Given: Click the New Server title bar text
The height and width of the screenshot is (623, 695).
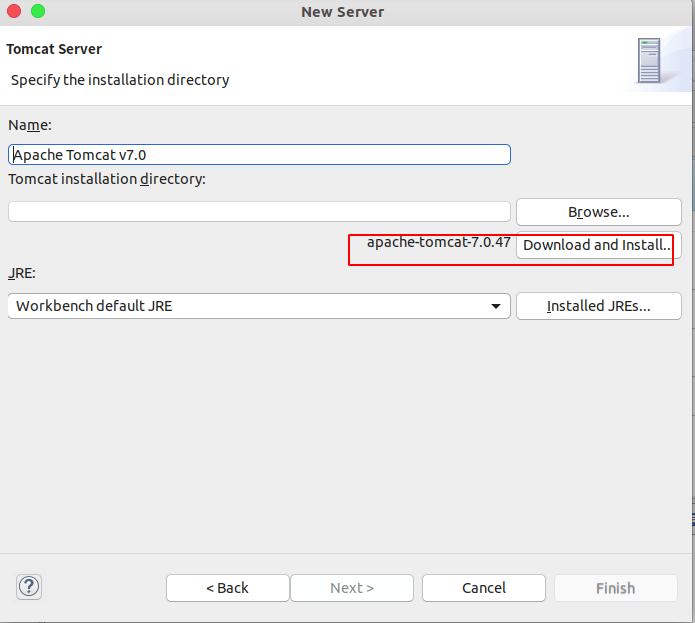Looking at the screenshot, I should tap(343, 12).
